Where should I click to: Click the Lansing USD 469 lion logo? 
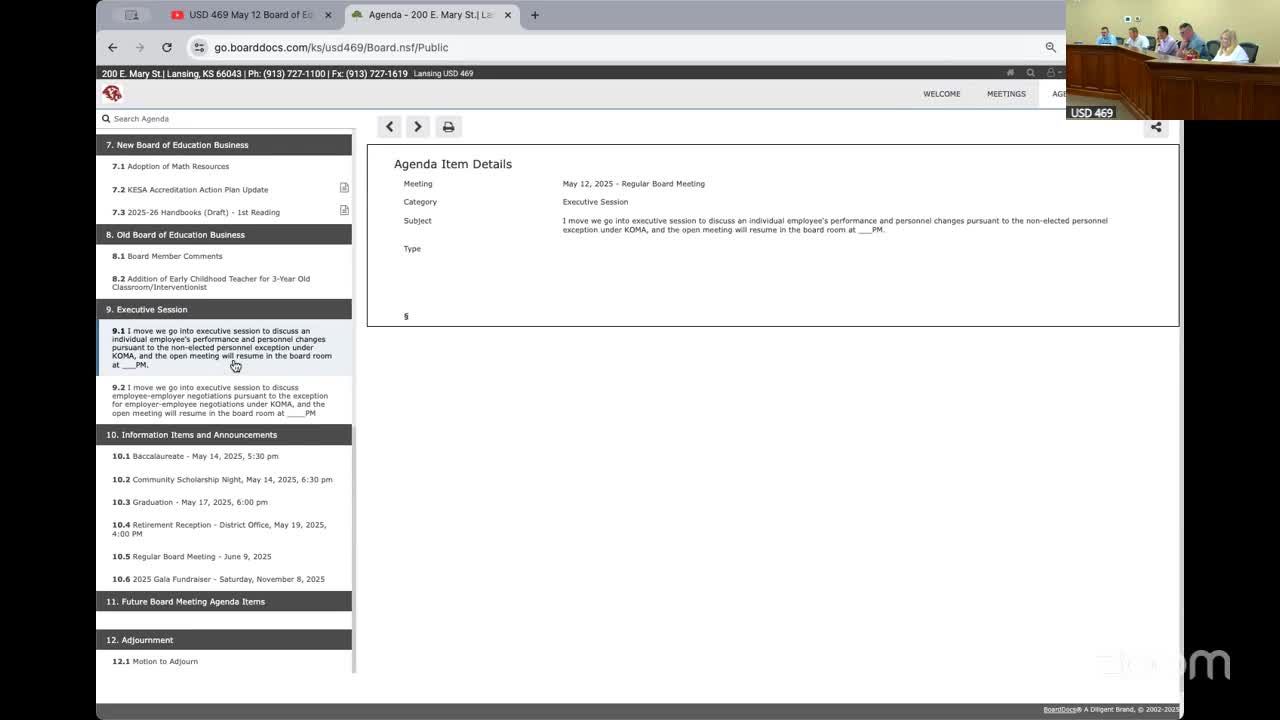click(112, 94)
